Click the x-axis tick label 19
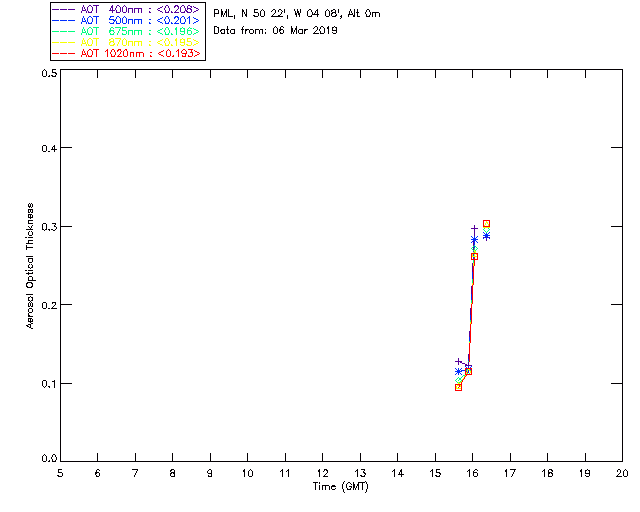640x512 pixels. tap(585, 473)
